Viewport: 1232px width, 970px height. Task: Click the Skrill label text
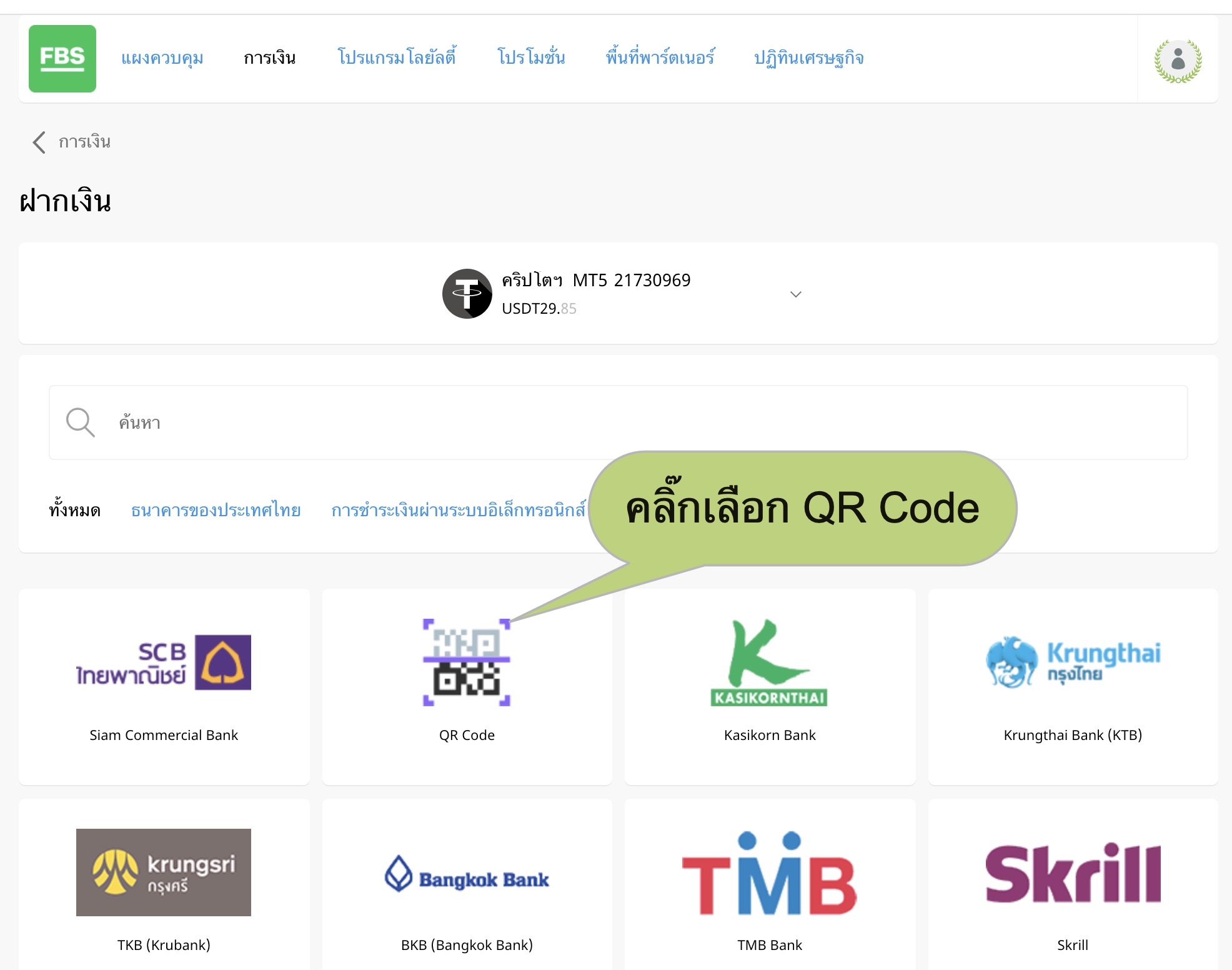1073,945
